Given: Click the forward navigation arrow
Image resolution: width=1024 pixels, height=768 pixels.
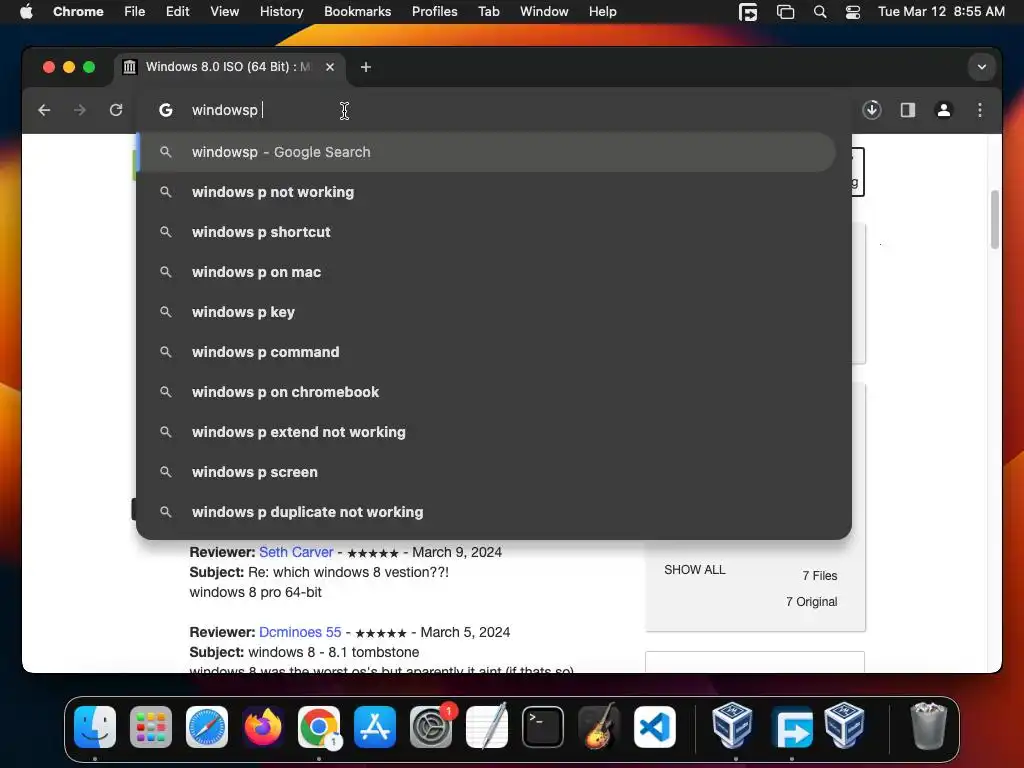Looking at the screenshot, I should pyautogui.click(x=80, y=110).
